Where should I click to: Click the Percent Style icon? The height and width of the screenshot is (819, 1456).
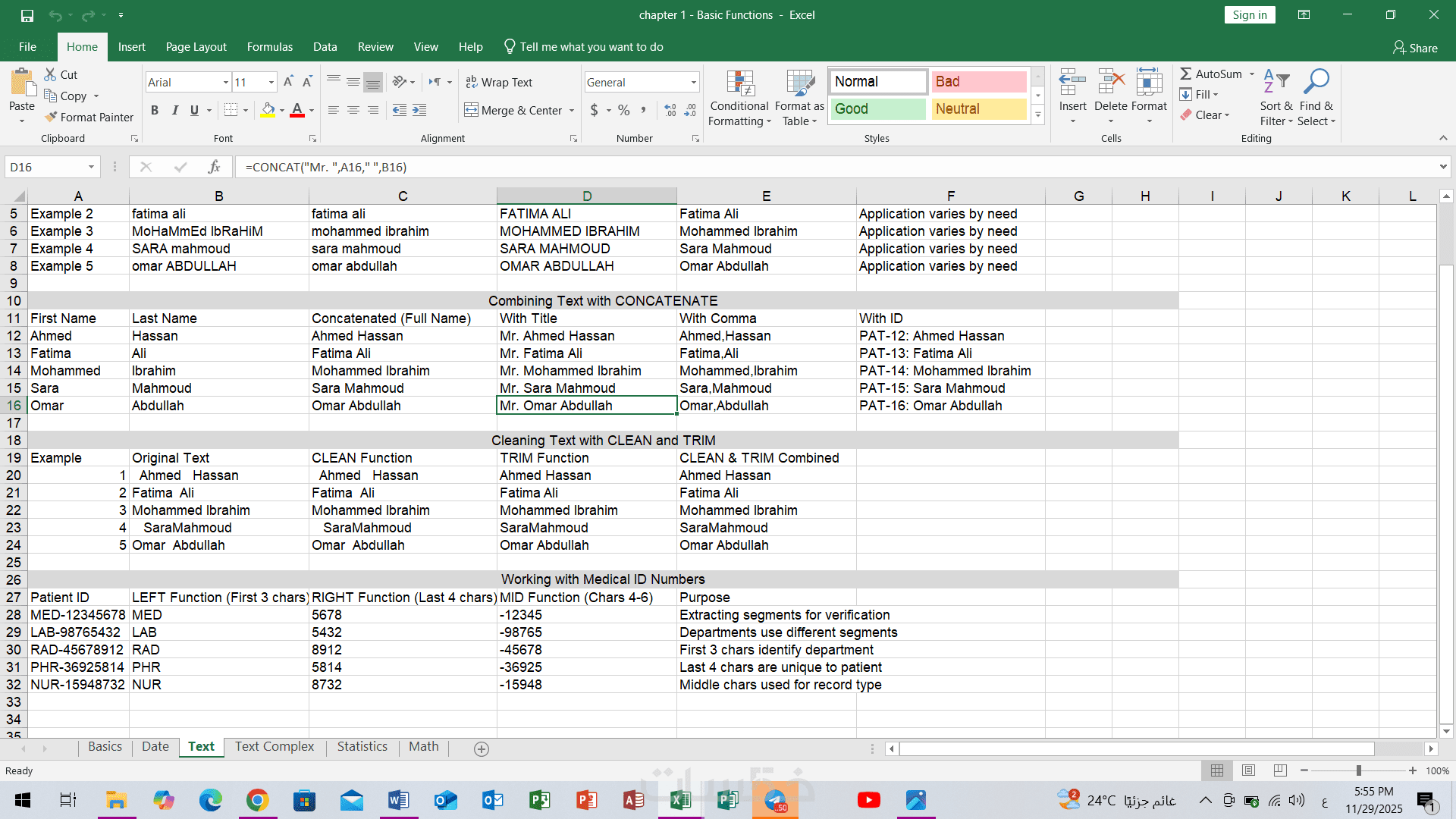pos(623,110)
